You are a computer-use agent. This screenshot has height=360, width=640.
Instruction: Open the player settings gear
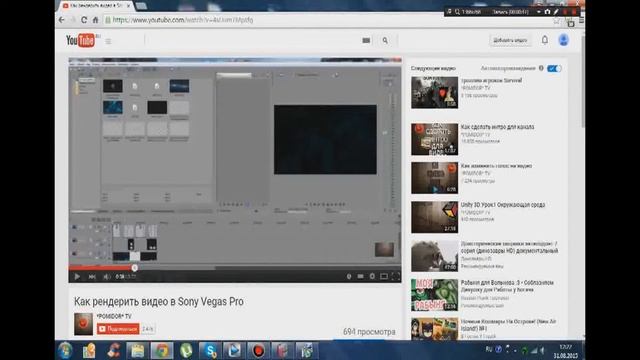[372, 276]
